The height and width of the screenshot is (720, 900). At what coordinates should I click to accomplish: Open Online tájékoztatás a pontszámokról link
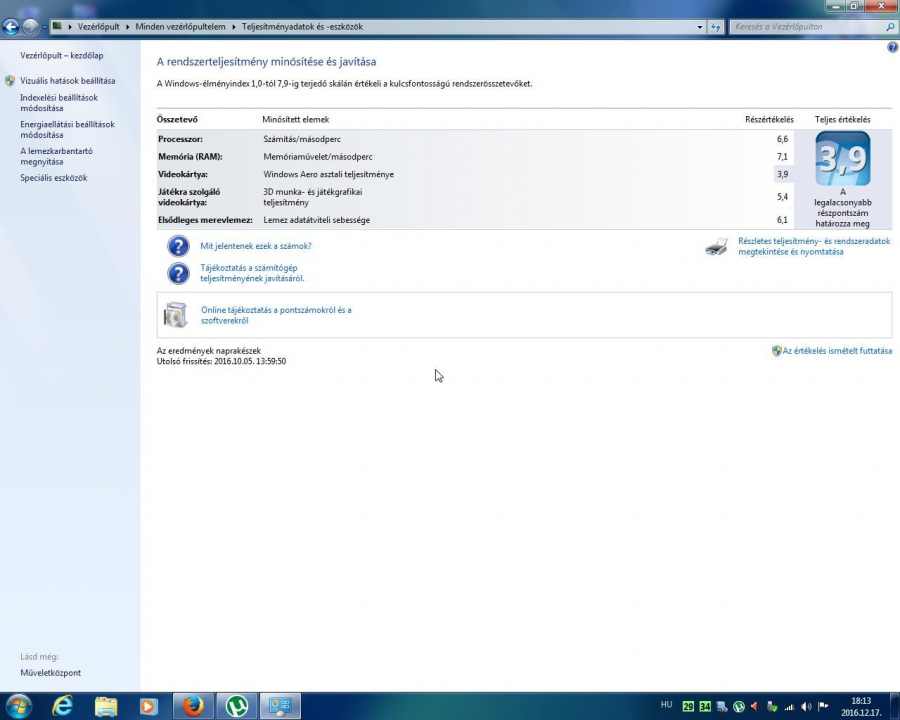[276, 315]
